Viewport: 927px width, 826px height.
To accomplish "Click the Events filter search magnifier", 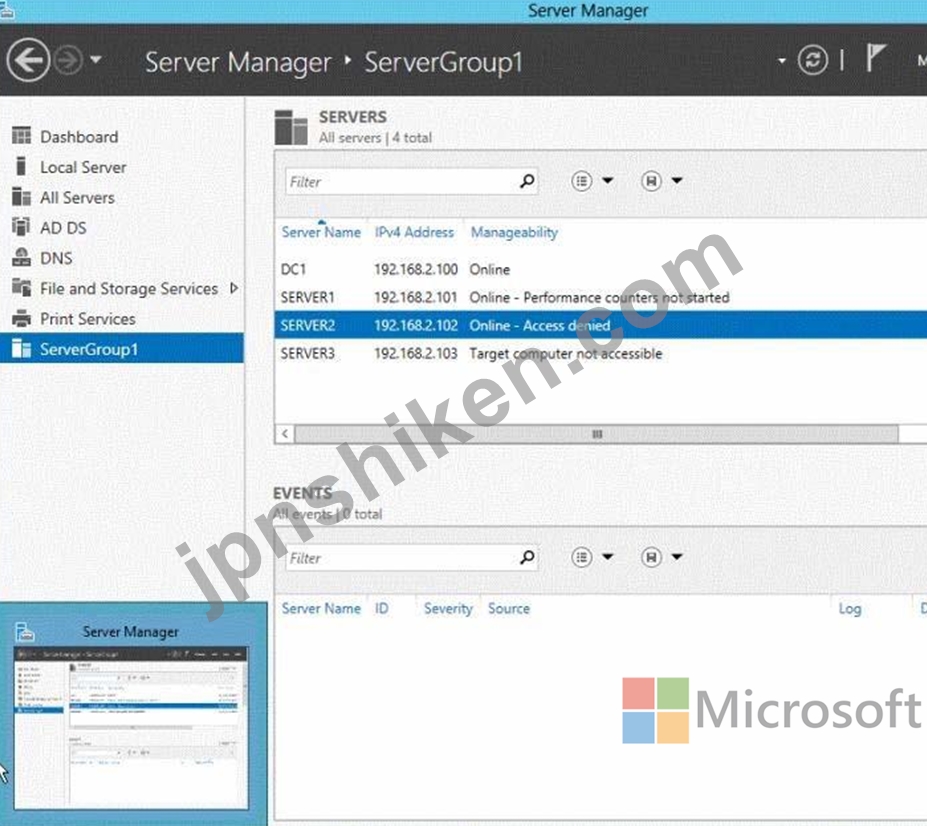I will [527, 557].
